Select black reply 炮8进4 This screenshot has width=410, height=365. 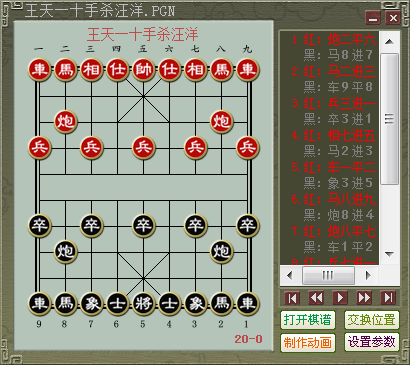(x=338, y=215)
